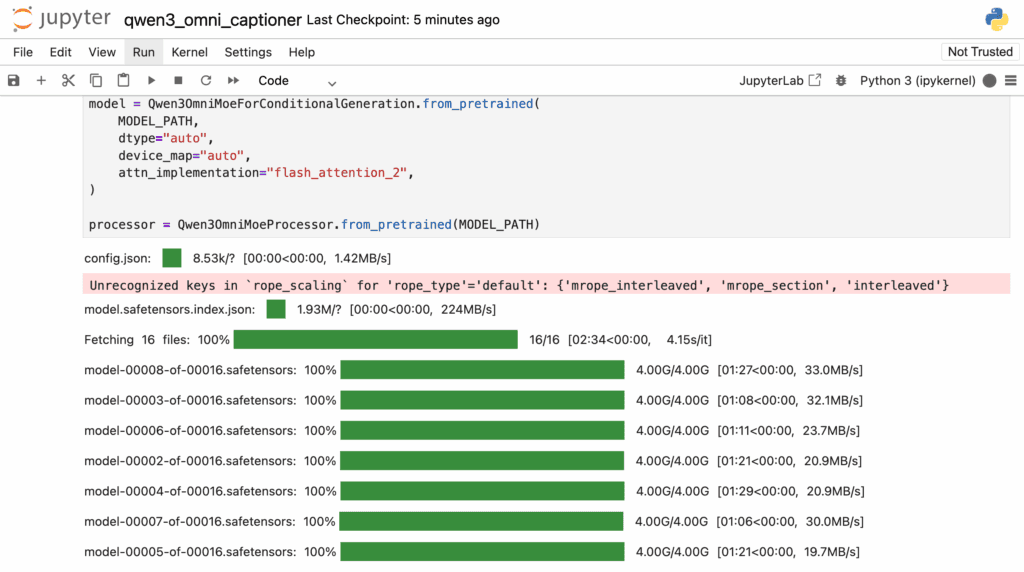Restart kernel and run all cells
This screenshot has width=1024, height=572.
click(x=233, y=81)
